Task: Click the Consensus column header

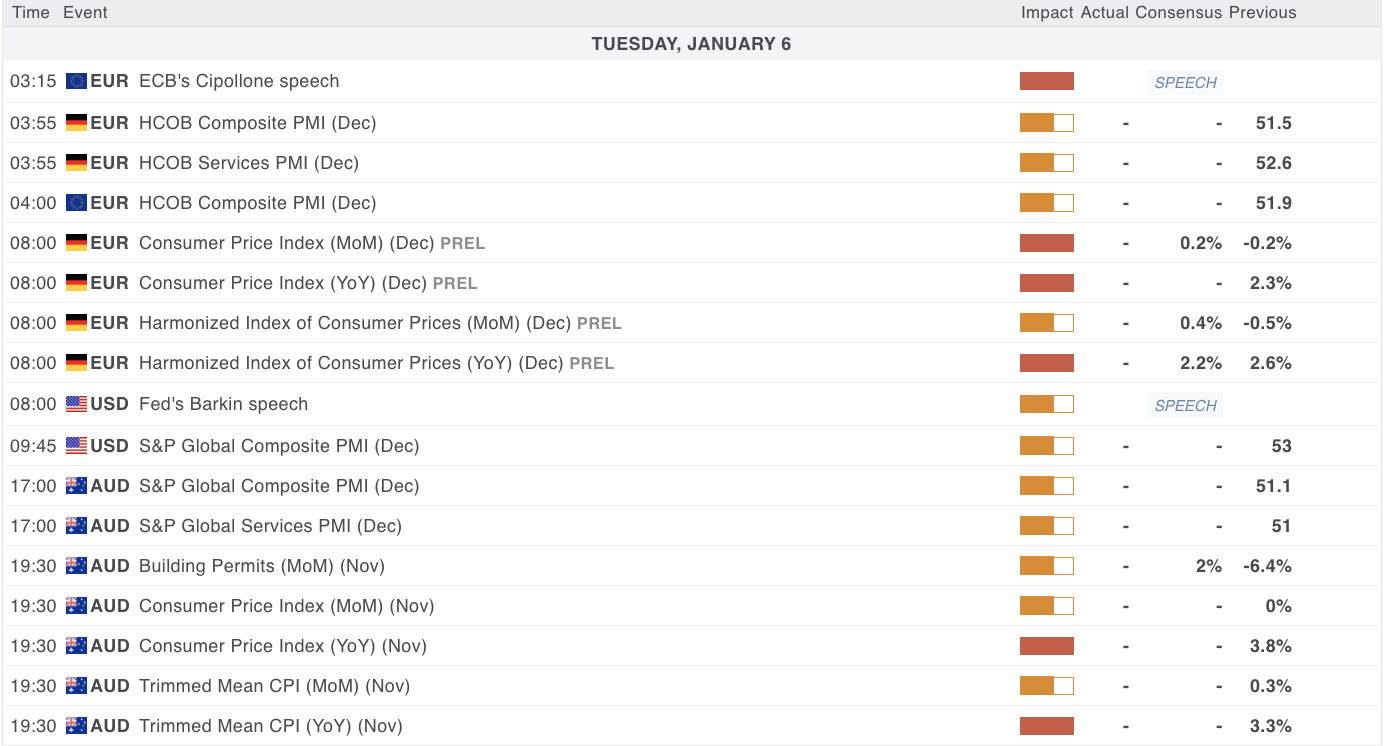Action: (x=1178, y=13)
